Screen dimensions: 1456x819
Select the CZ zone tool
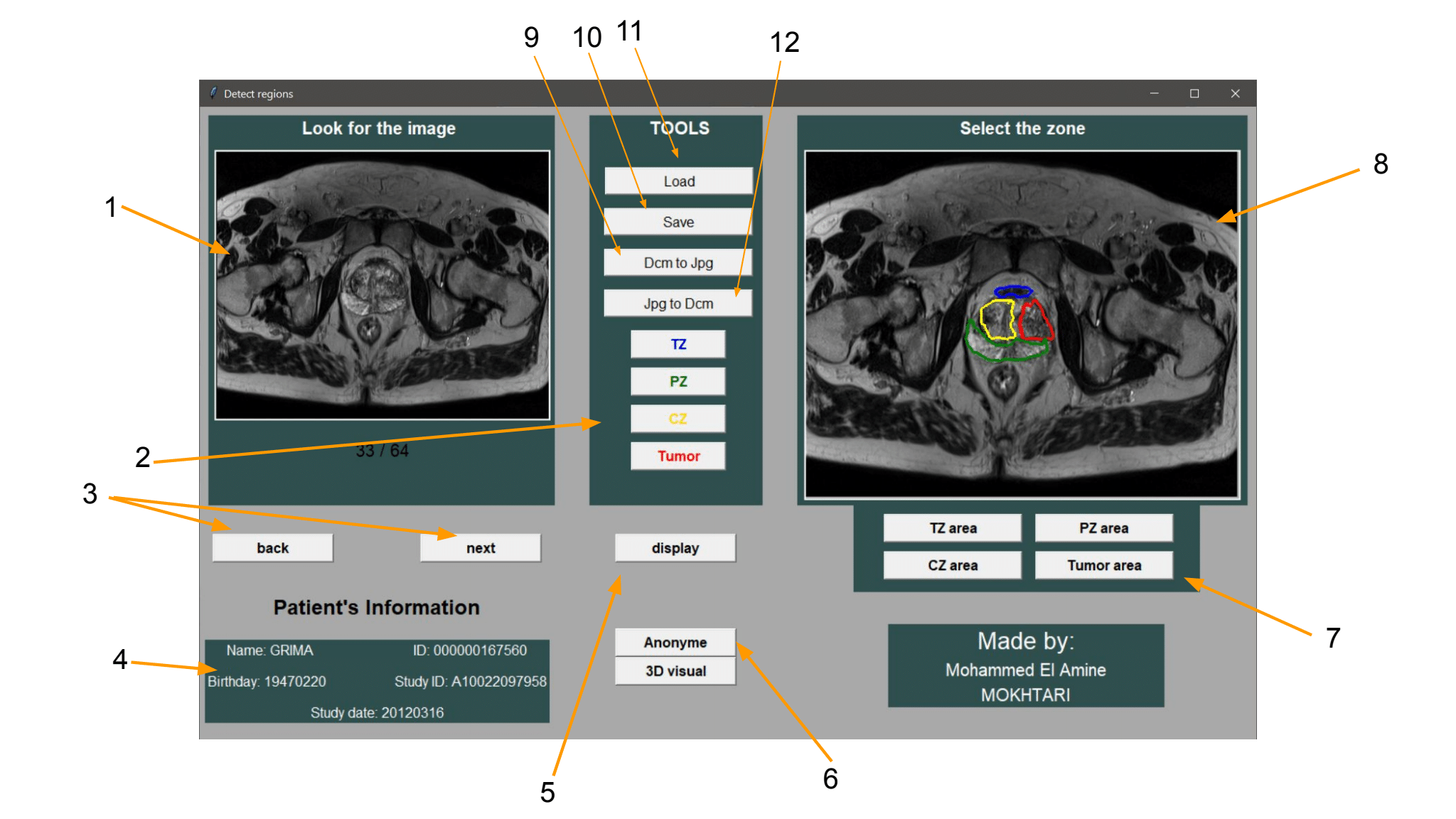click(677, 418)
